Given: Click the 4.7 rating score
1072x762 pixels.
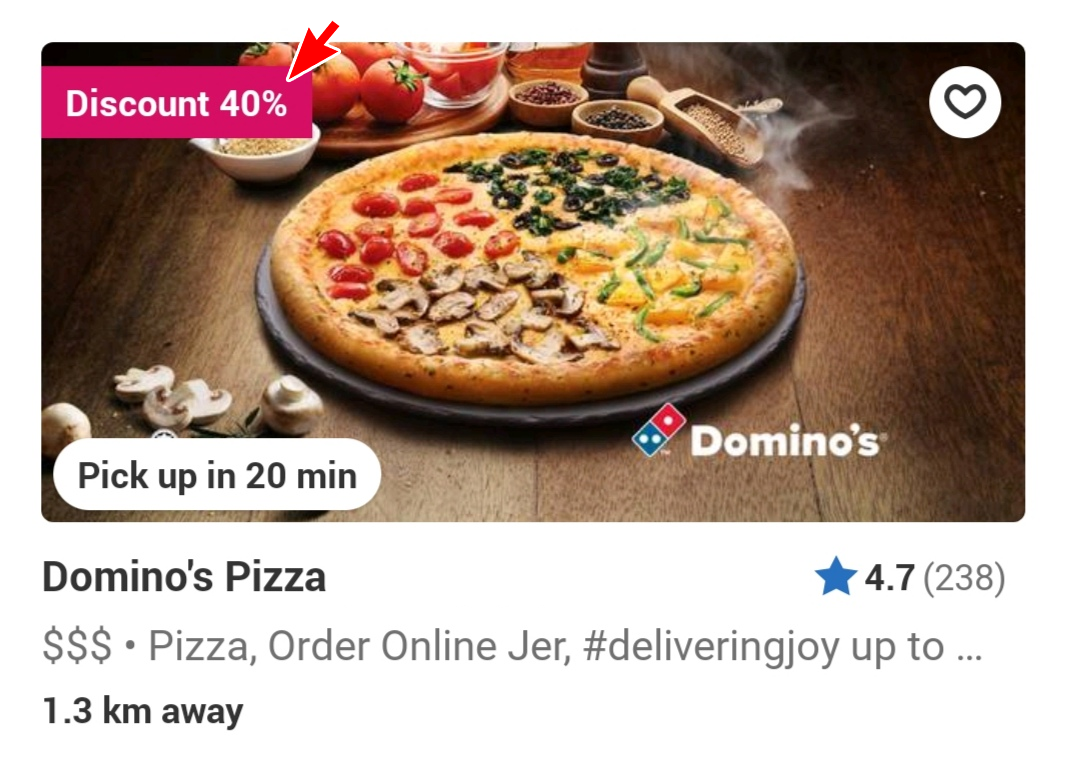Looking at the screenshot, I should pyautogui.click(x=889, y=577).
